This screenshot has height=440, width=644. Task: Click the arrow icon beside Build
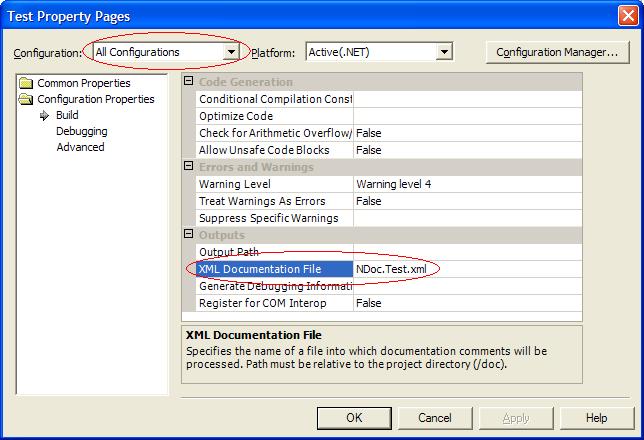[44, 115]
